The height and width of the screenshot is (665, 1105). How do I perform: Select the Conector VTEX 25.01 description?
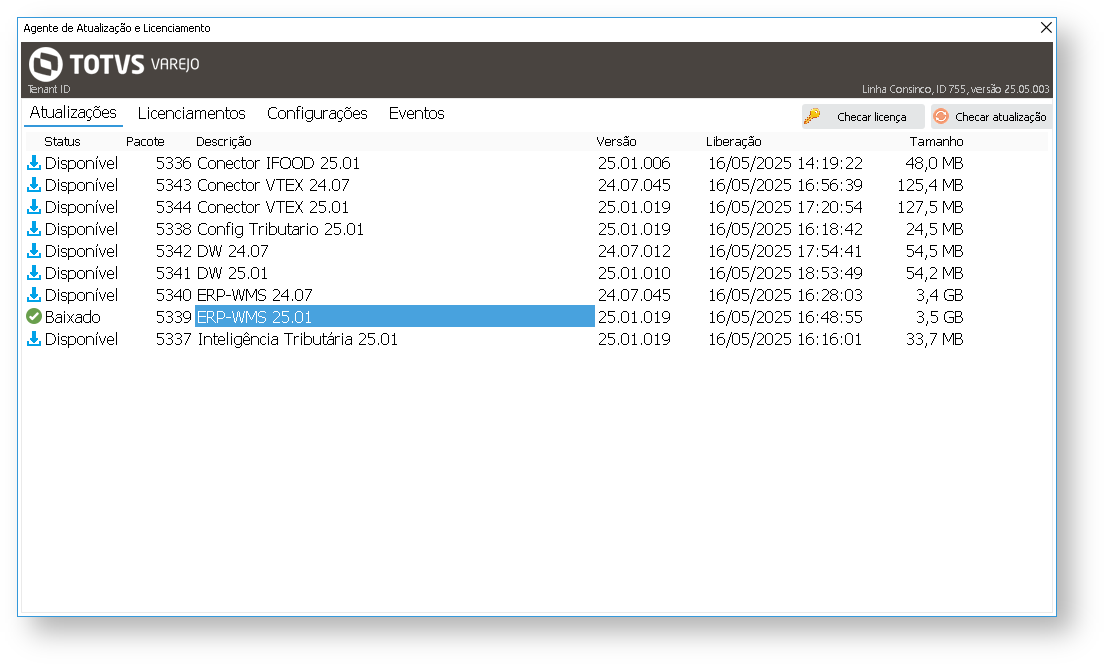point(273,207)
